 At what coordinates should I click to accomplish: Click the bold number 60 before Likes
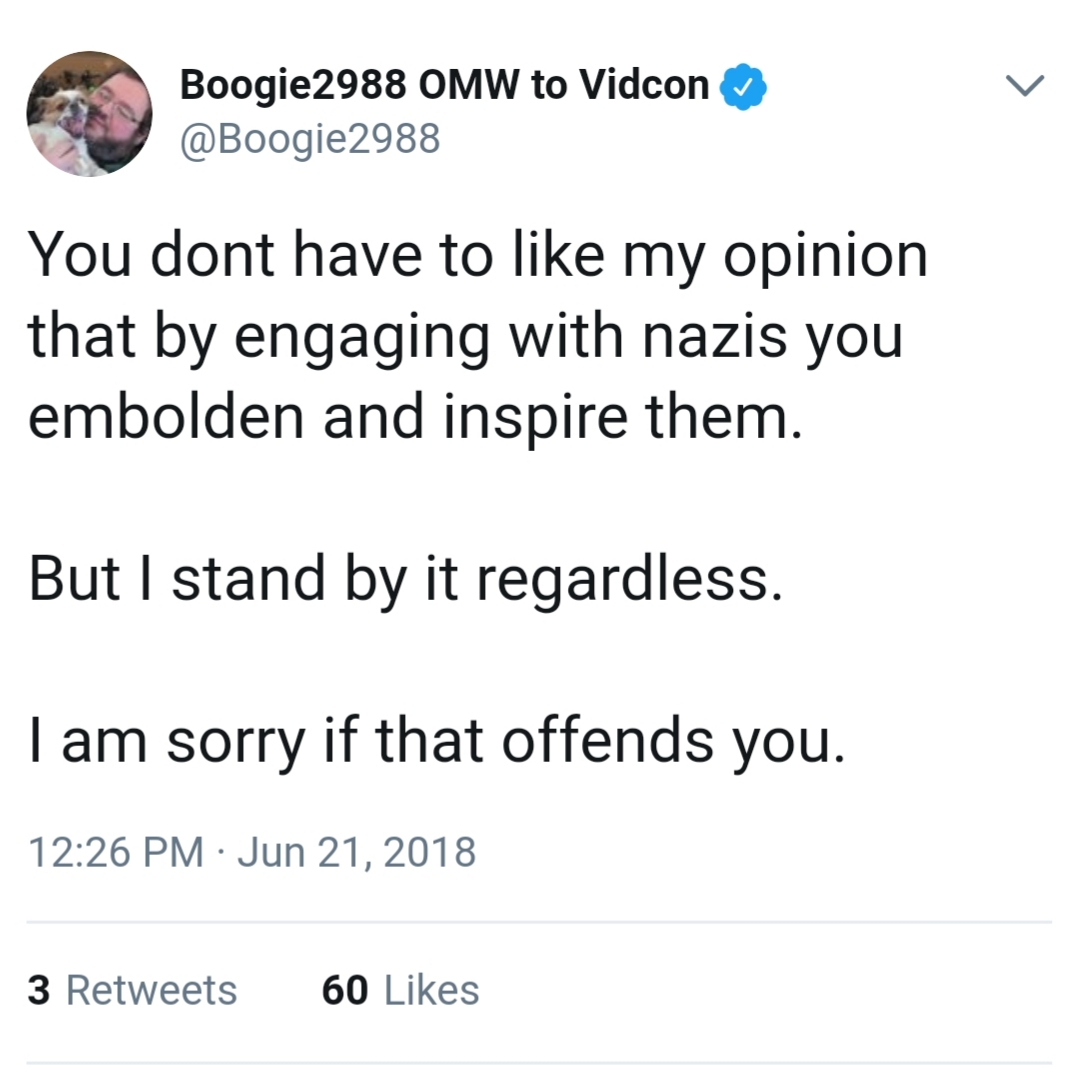(x=345, y=990)
